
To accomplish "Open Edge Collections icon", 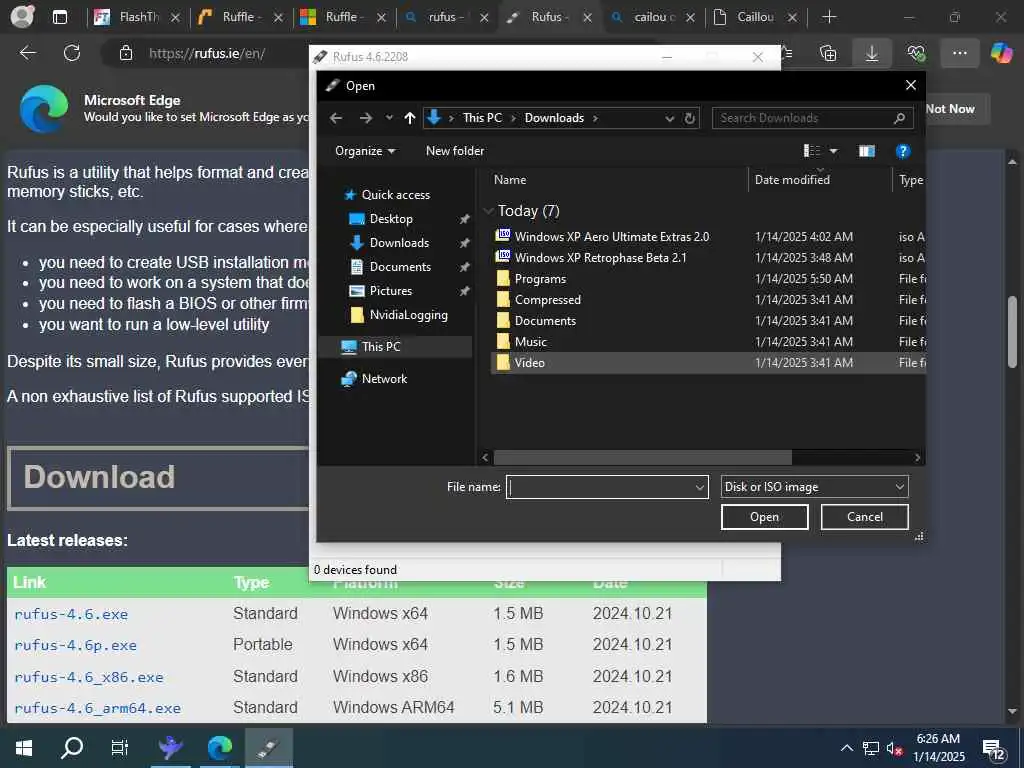I will coord(828,53).
